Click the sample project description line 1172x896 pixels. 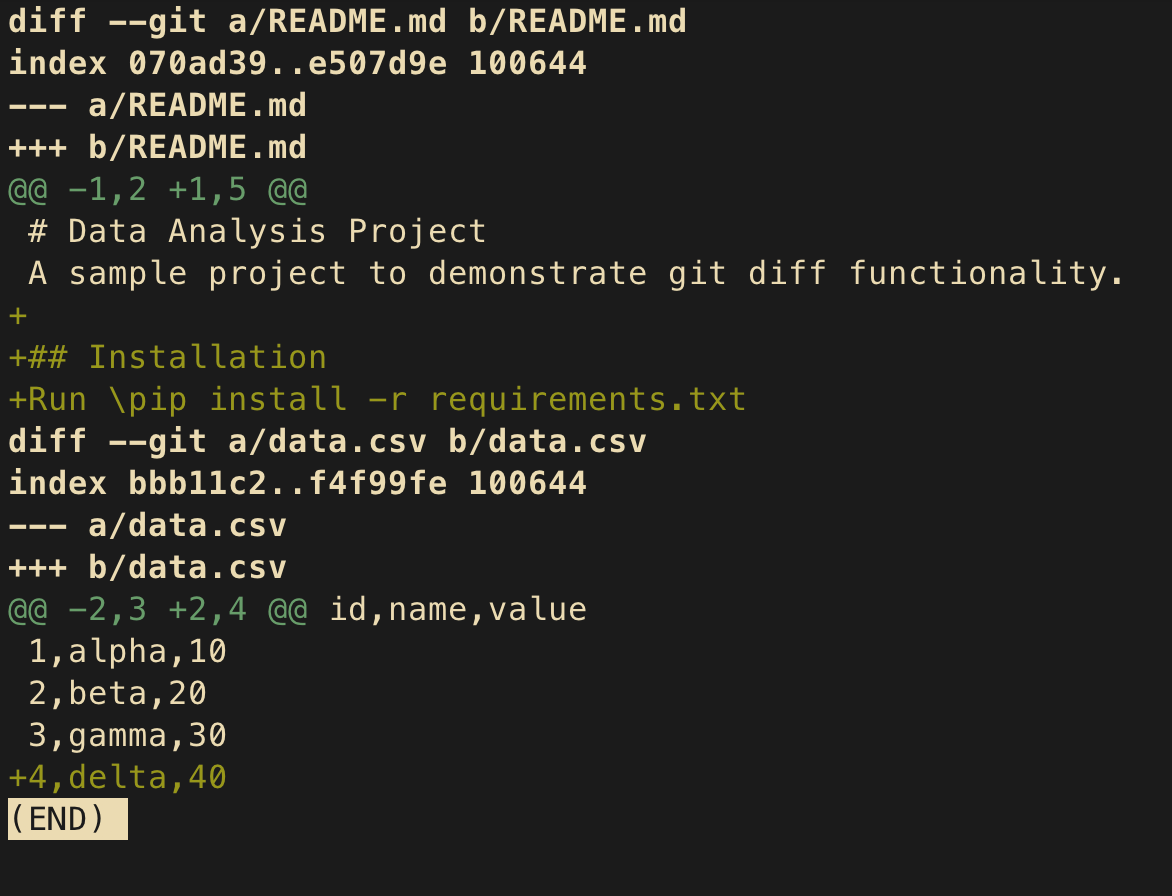coord(576,273)
